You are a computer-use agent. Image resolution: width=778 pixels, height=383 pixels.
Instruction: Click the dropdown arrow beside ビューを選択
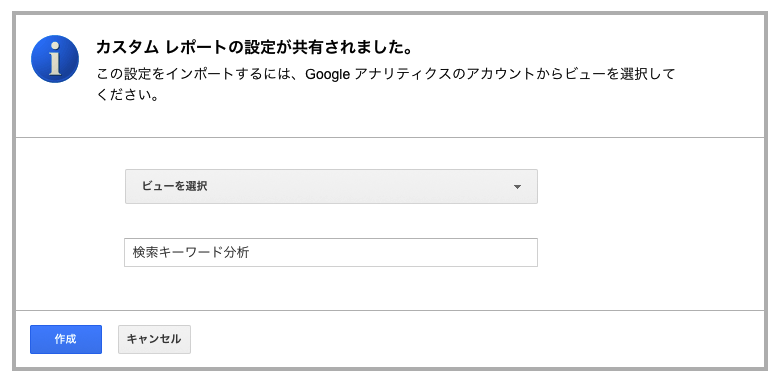point(518,187)
